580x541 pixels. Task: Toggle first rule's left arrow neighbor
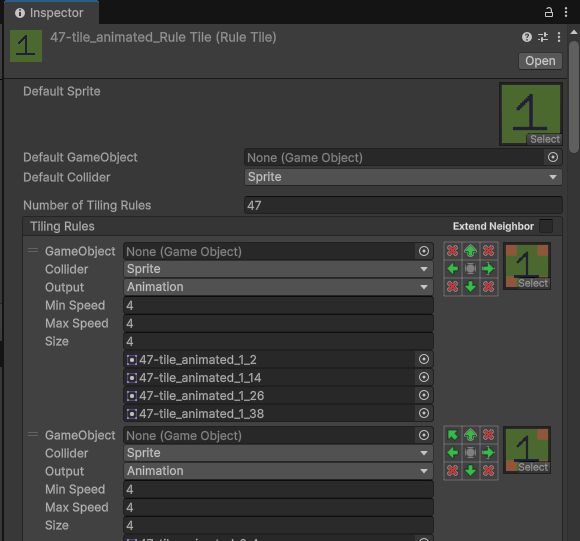click(x=452, y=269)
